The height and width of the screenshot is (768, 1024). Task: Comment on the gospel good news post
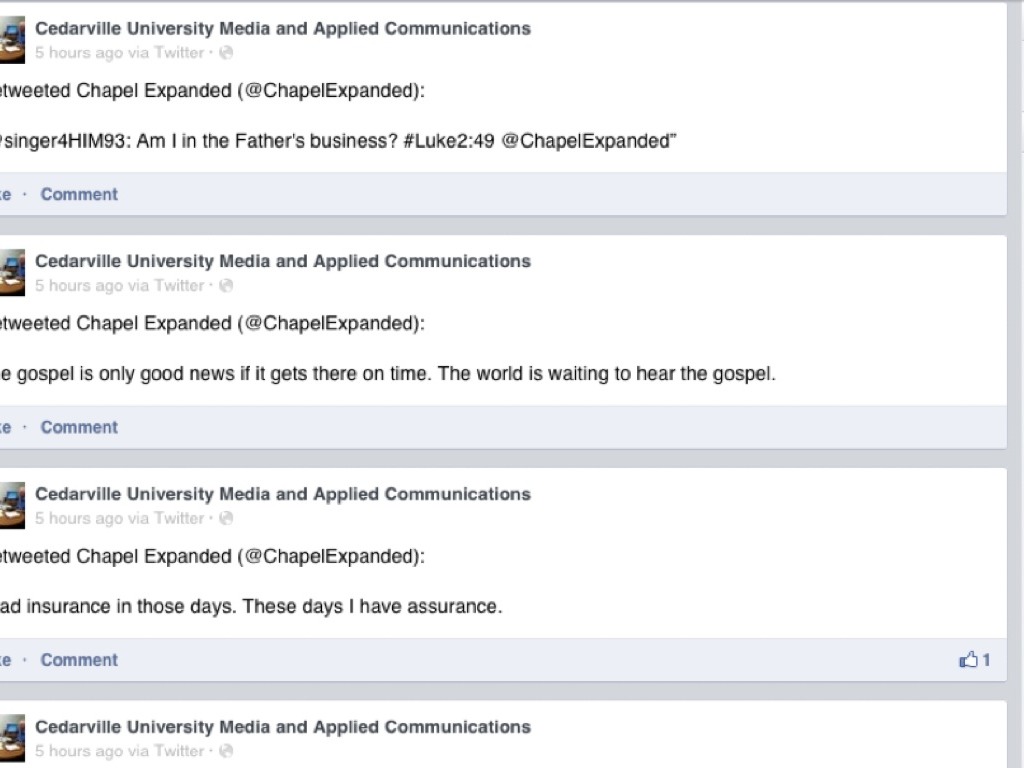point(79,427)
